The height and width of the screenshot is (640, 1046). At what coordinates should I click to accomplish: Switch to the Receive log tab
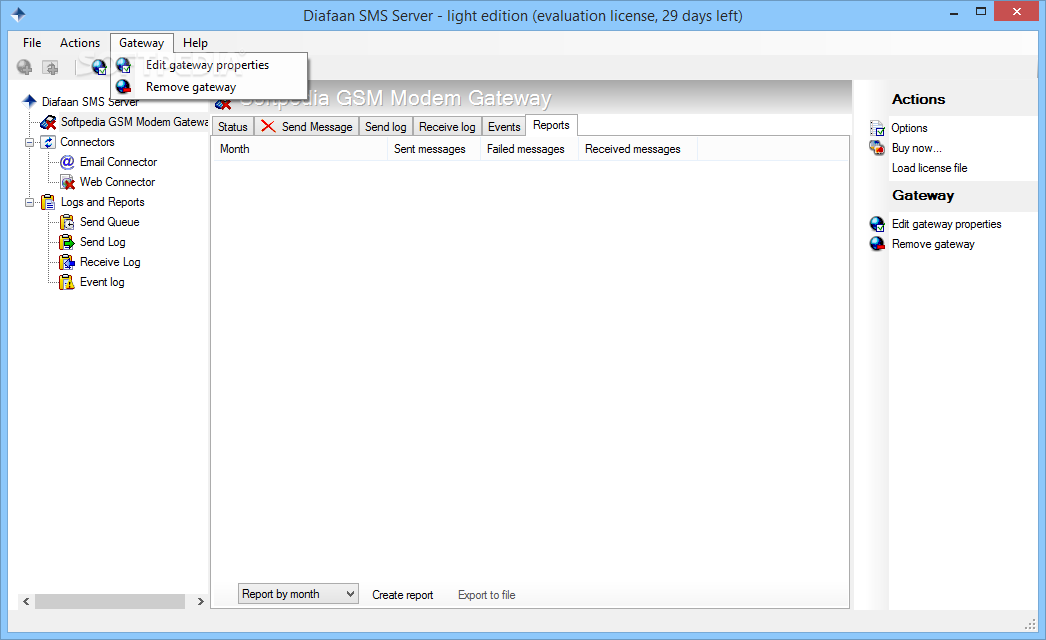point(447,127)
